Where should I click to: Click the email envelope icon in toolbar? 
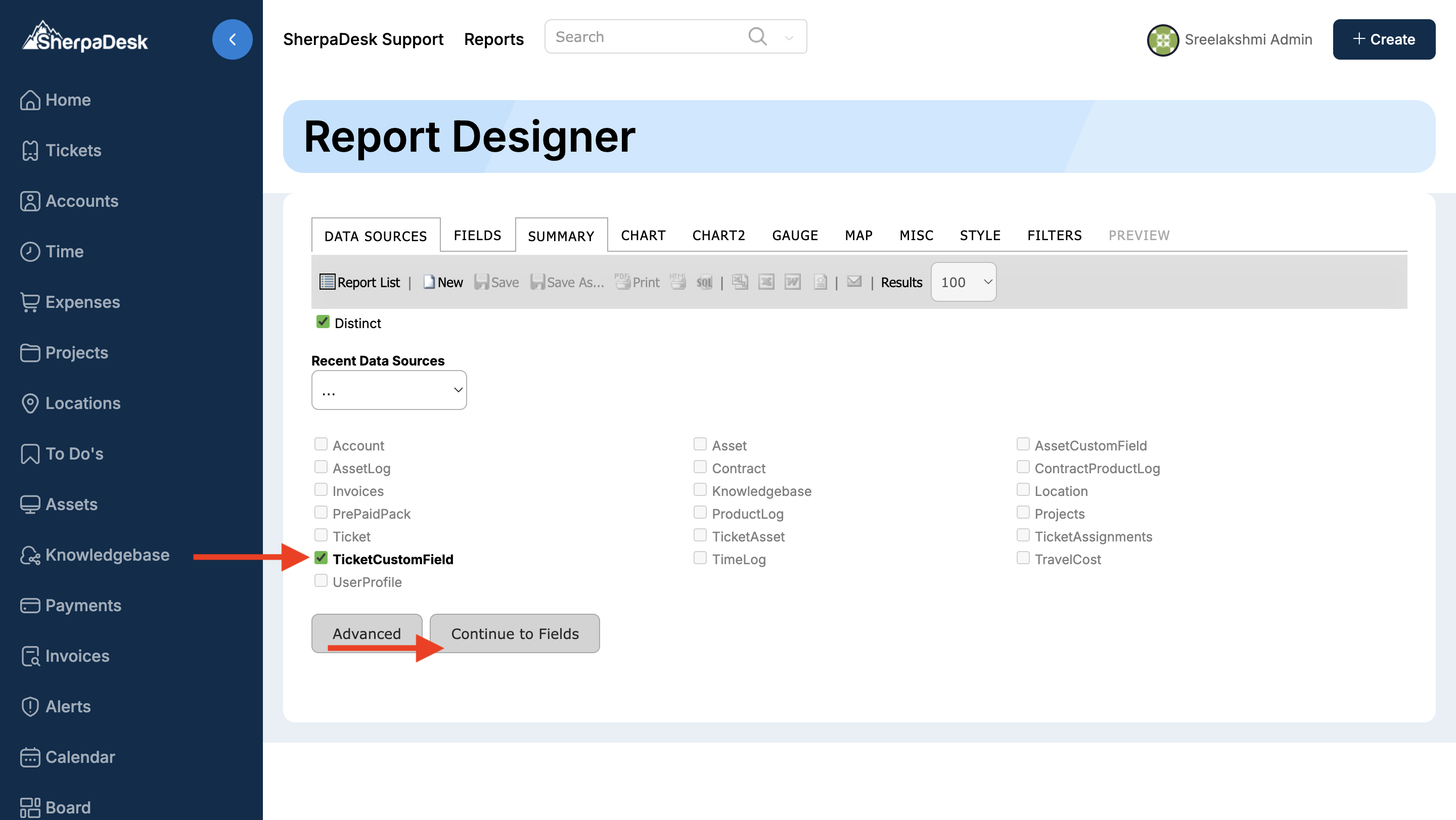[854, 281]
